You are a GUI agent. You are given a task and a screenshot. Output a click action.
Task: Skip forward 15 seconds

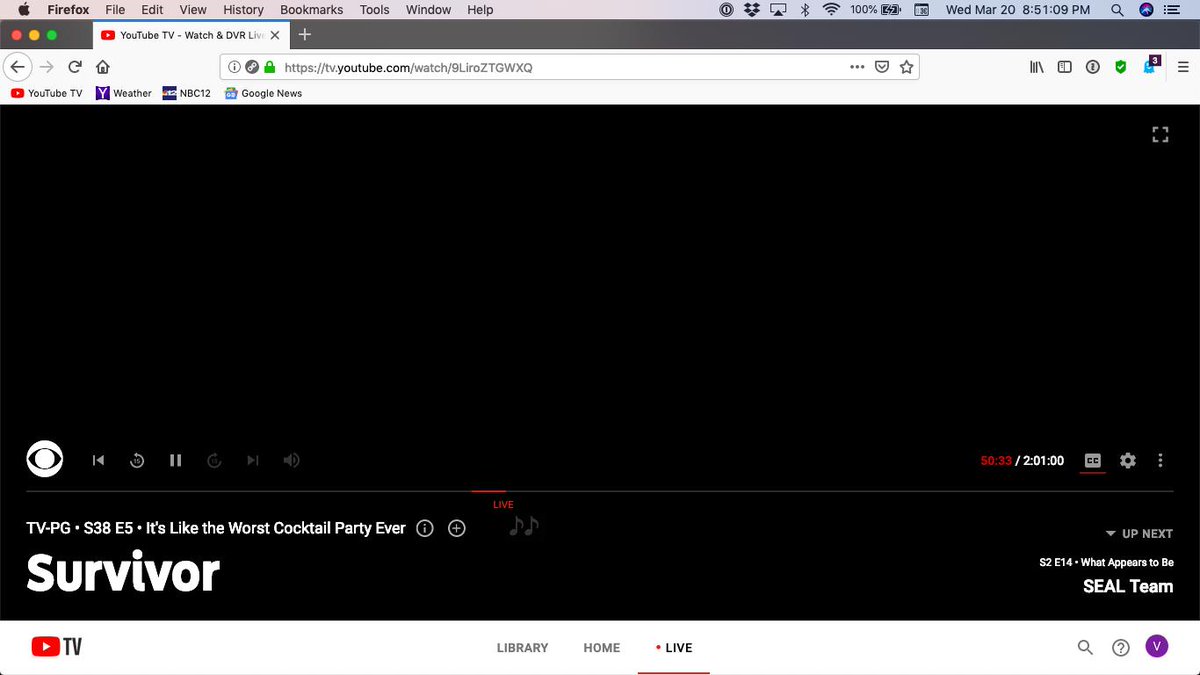[x=213, y=460]
